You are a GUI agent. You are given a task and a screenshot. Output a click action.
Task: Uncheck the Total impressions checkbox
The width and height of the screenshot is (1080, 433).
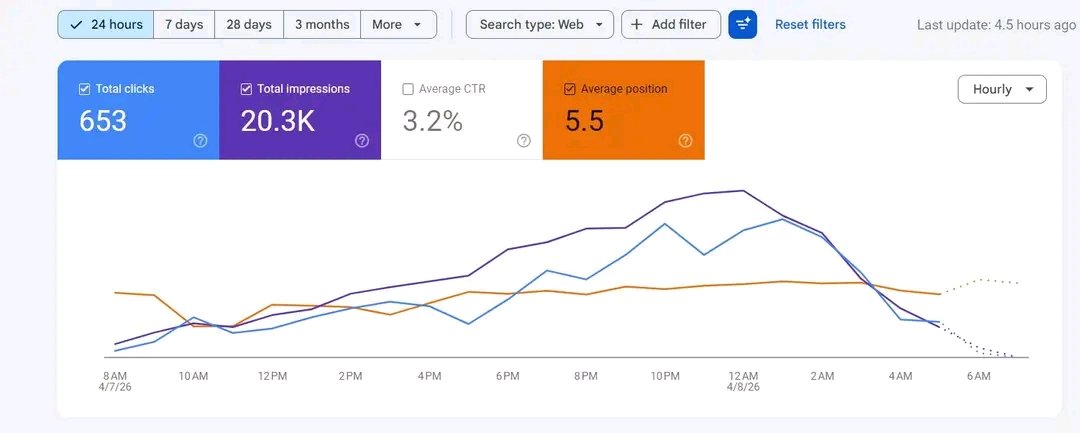pos(246,89)
